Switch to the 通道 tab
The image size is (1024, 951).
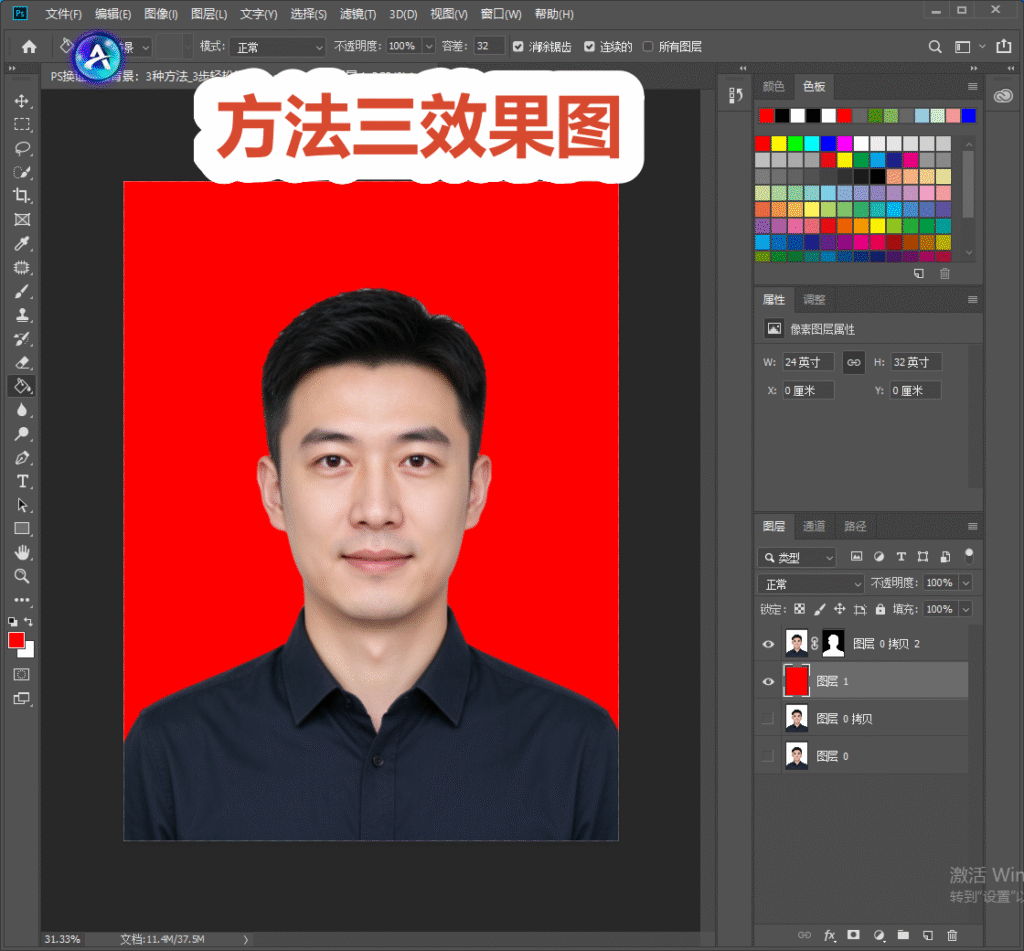coord(814,526)
